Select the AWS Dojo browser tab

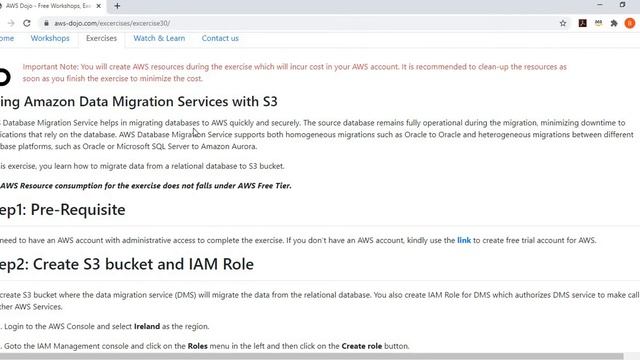tap(49, 6)
